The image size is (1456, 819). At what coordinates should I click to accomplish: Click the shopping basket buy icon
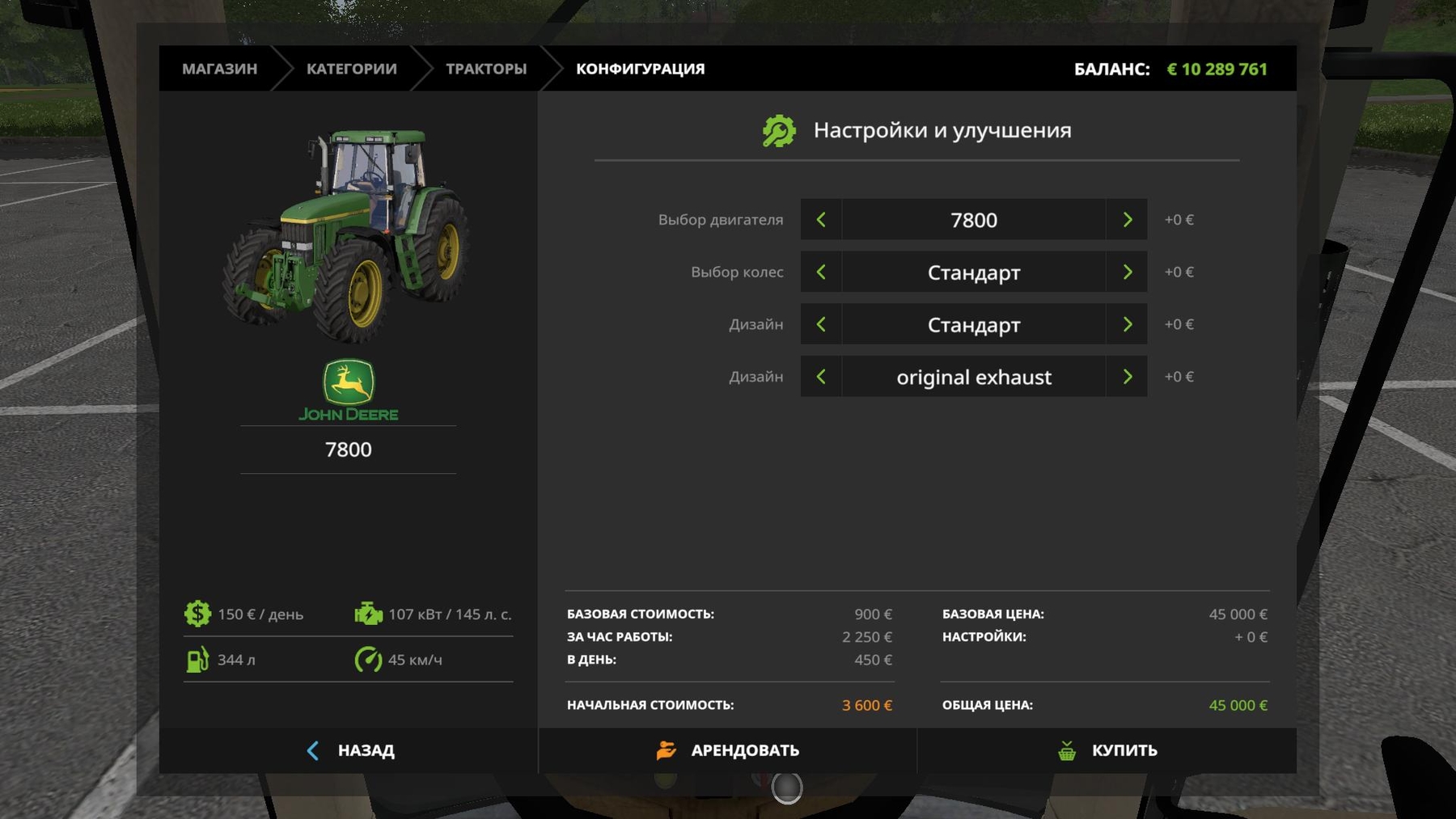point(1067,750)
